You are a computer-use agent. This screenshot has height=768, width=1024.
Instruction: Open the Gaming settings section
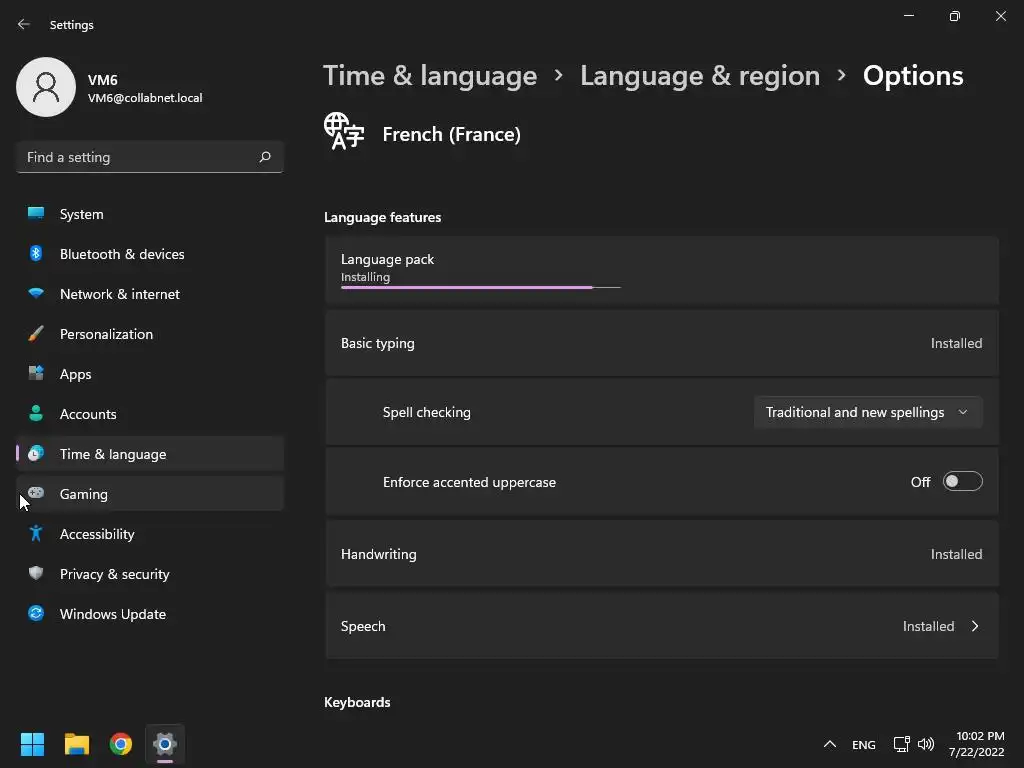(x=84, y=494)
